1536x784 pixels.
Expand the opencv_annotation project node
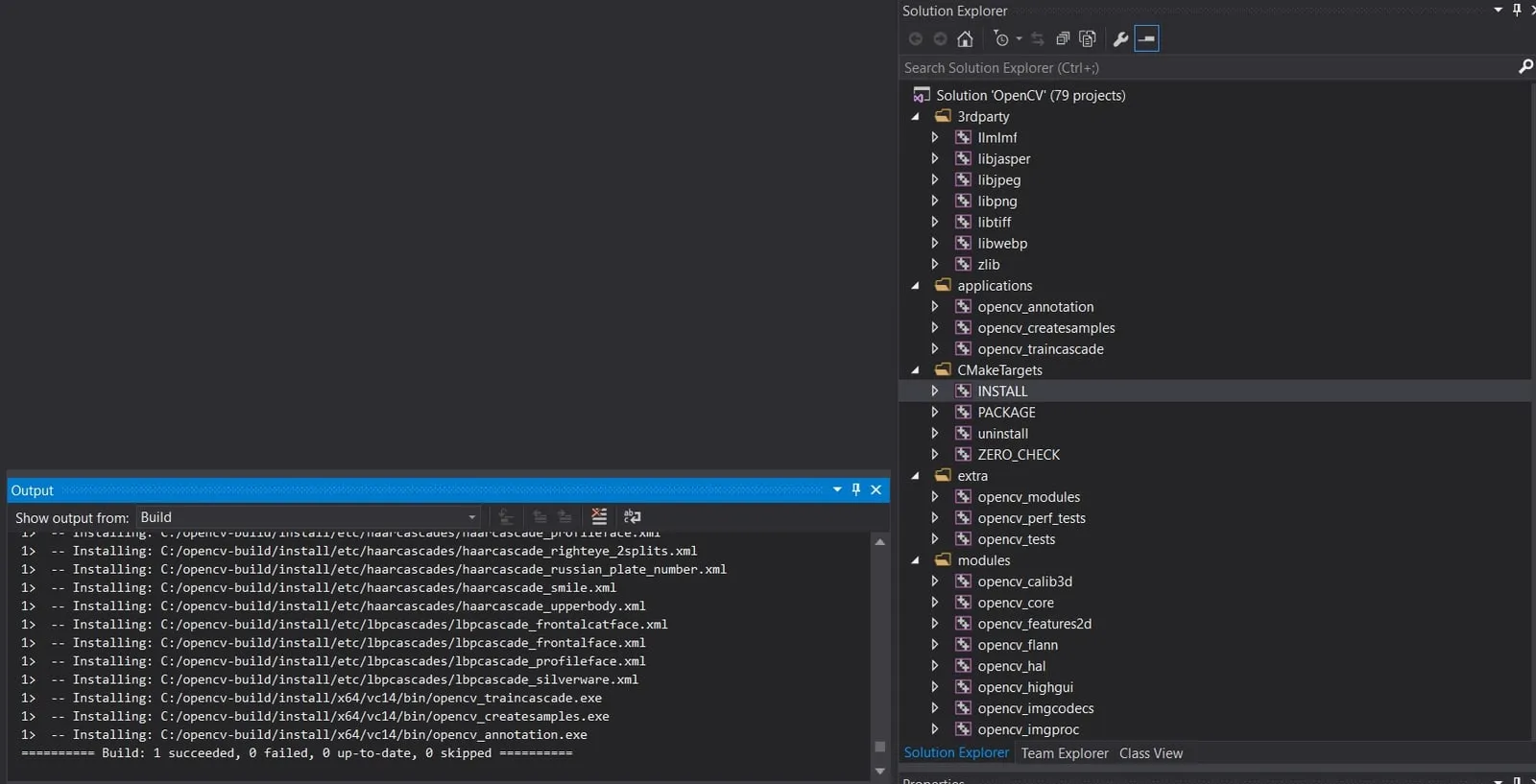click(934, 306)
